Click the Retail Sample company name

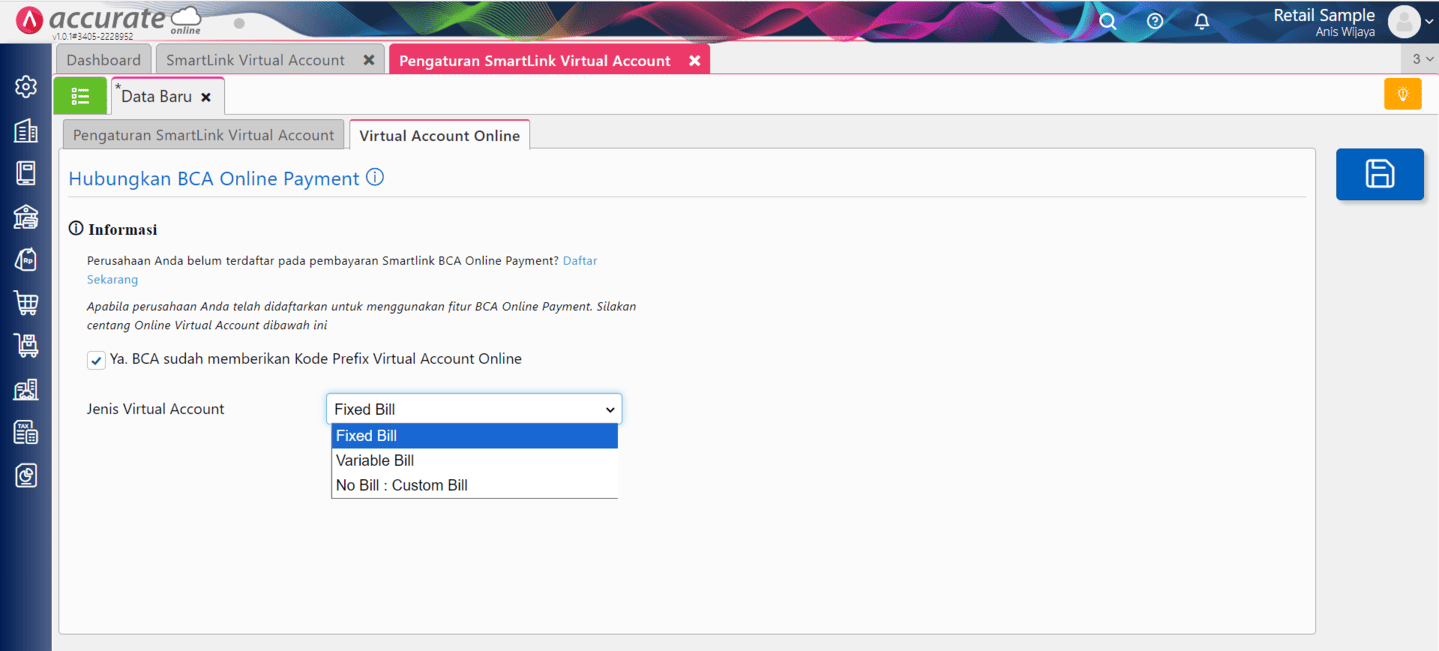(1324, 15)
